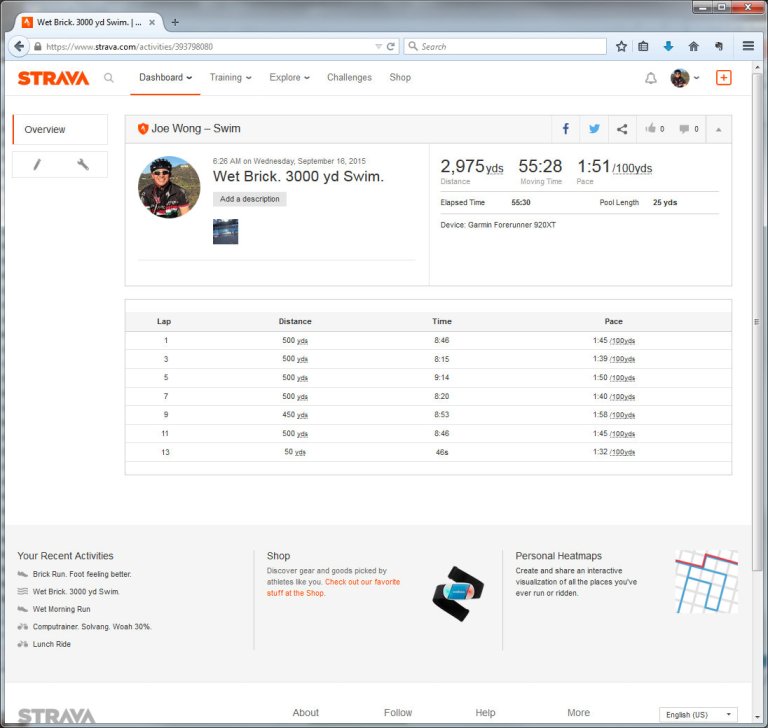Open the Brick Run recent activity link

pos(82,574)
